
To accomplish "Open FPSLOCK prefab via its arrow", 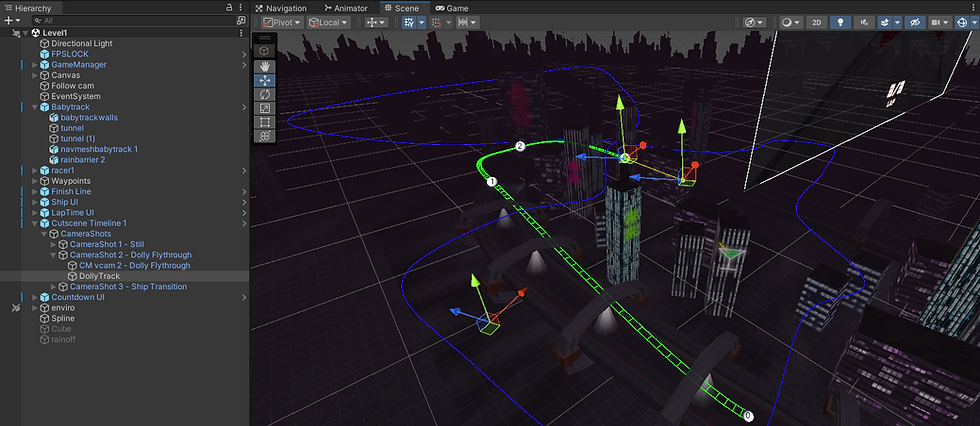I will click(244, 54).
